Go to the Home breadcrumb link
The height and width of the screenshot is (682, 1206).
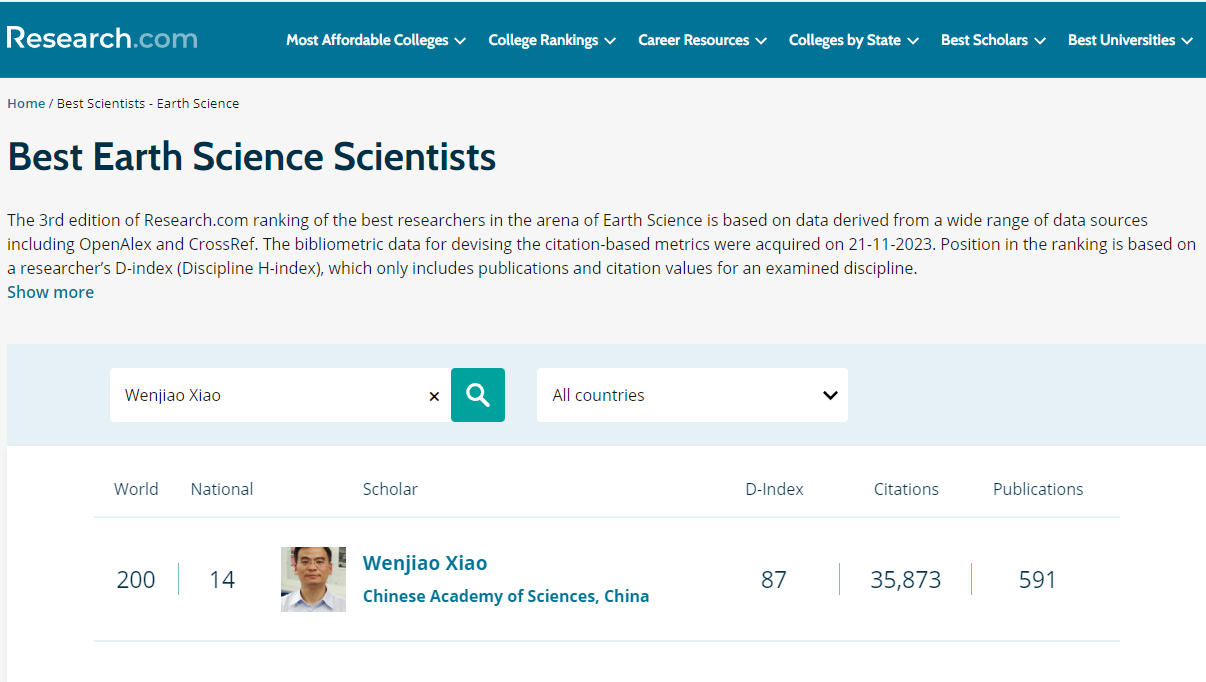26,103
